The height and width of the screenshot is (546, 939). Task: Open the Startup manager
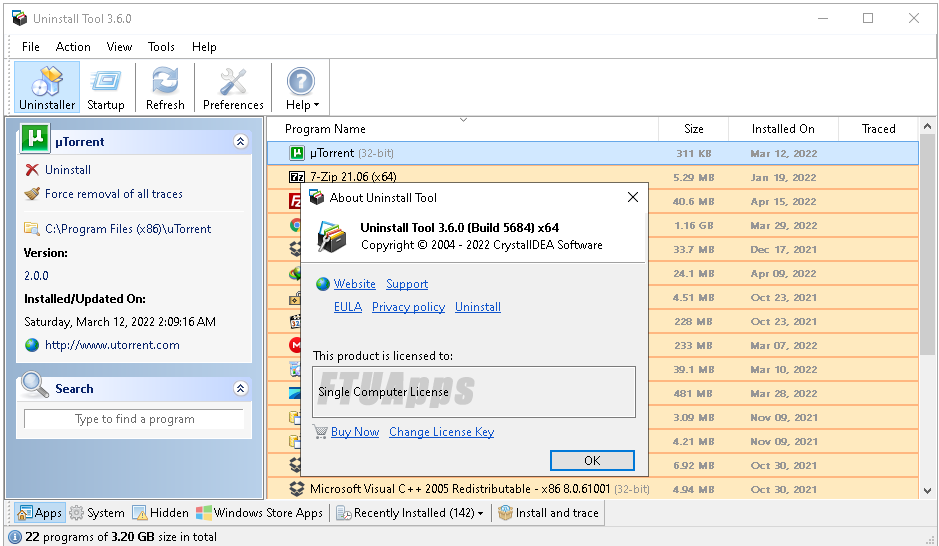(105, 87)
